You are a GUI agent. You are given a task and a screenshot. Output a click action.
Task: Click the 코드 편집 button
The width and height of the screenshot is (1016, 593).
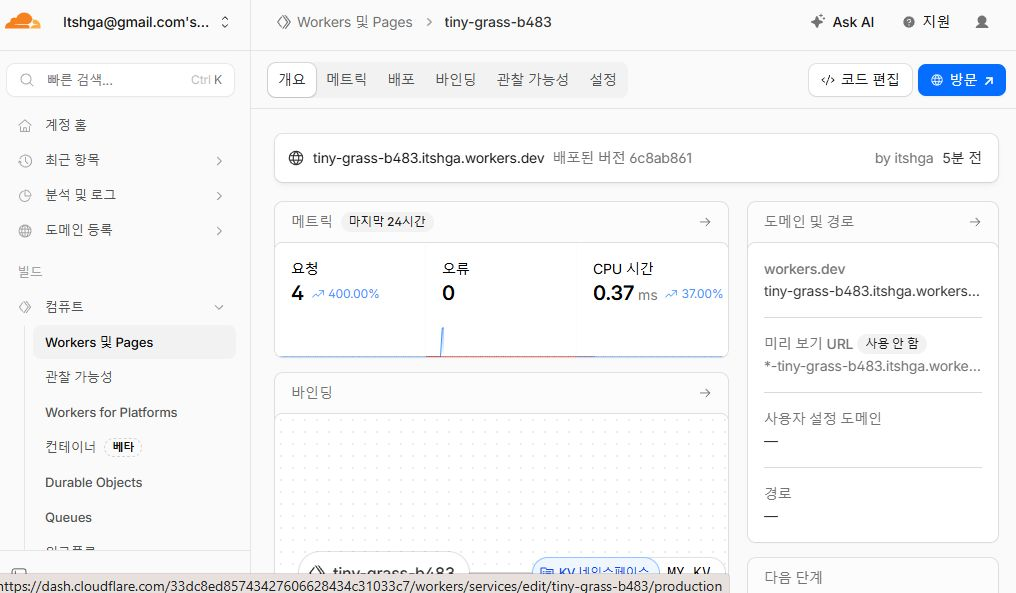(x=860, y=80)
